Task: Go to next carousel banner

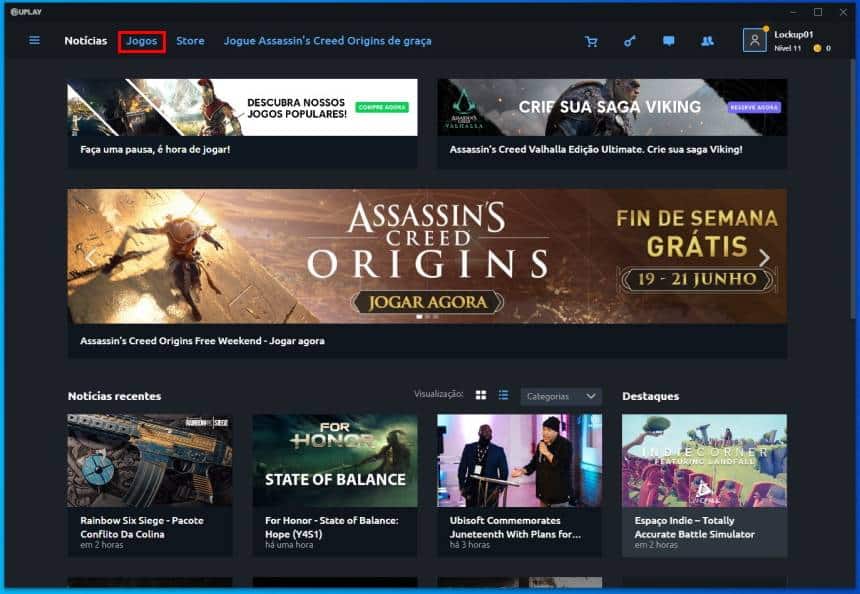Action: click(x=764, y=257)
